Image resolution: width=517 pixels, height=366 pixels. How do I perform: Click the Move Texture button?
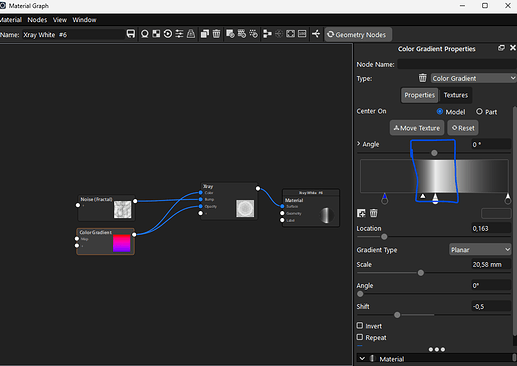417,128
